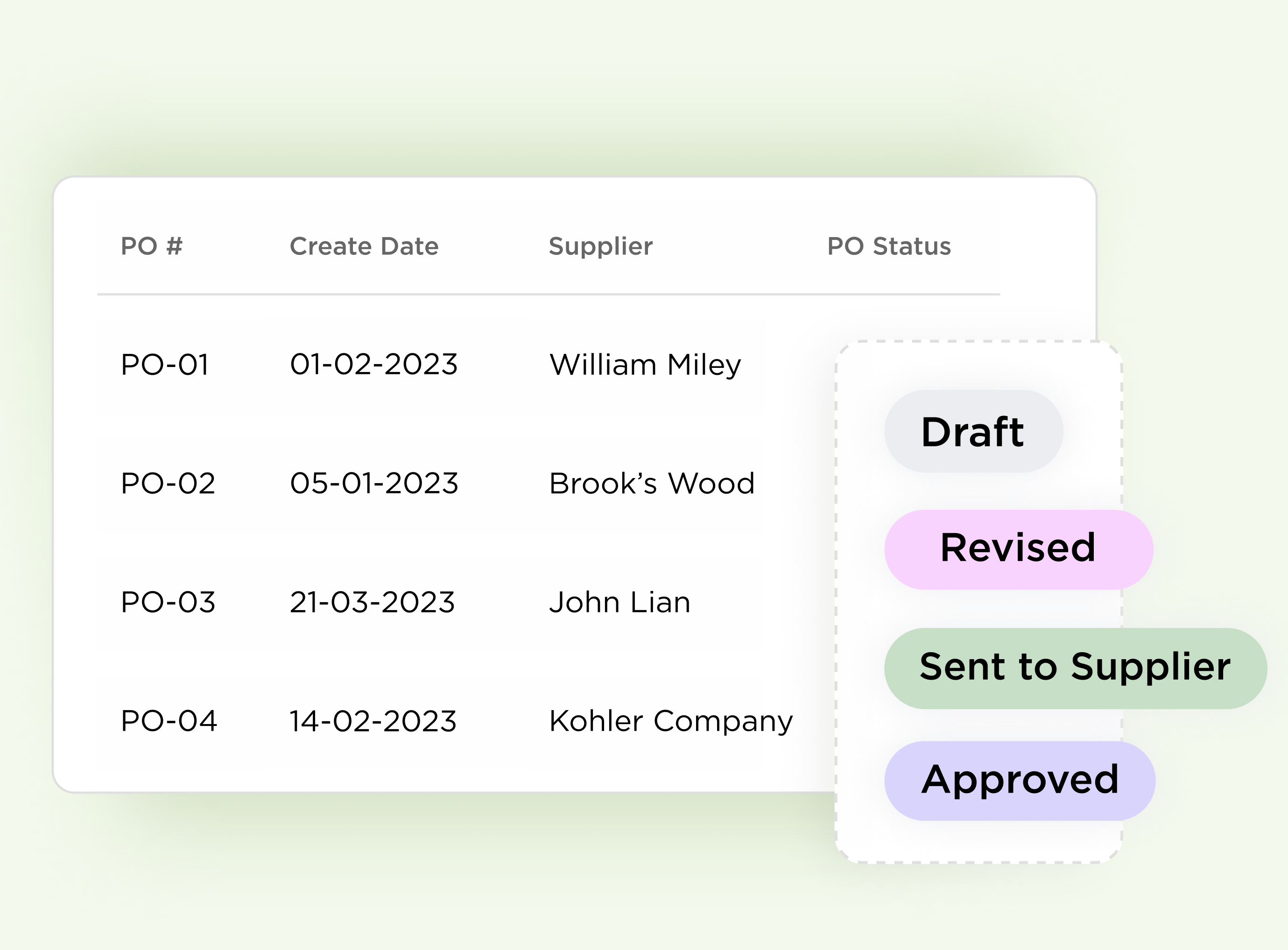The image size is (1288, 950).
Task: Pick the Sent to Supplier status
Action: pos(1075,668)
